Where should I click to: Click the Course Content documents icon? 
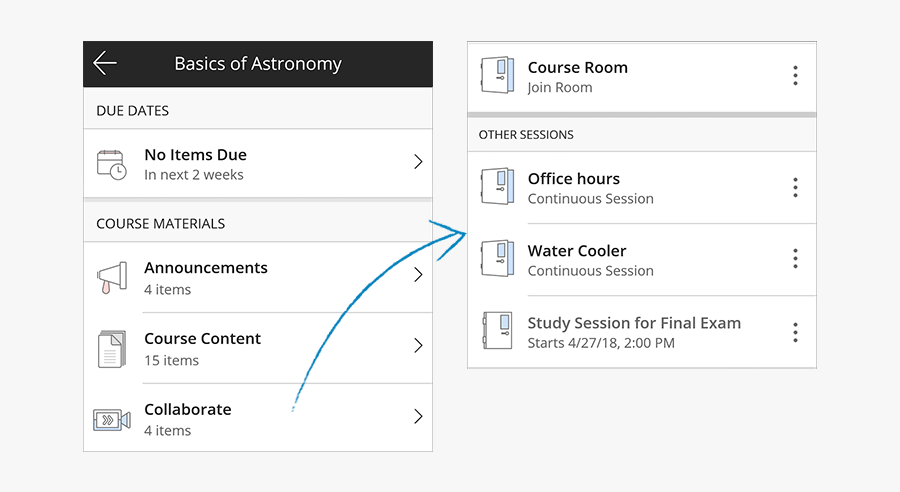coord(111,348)
